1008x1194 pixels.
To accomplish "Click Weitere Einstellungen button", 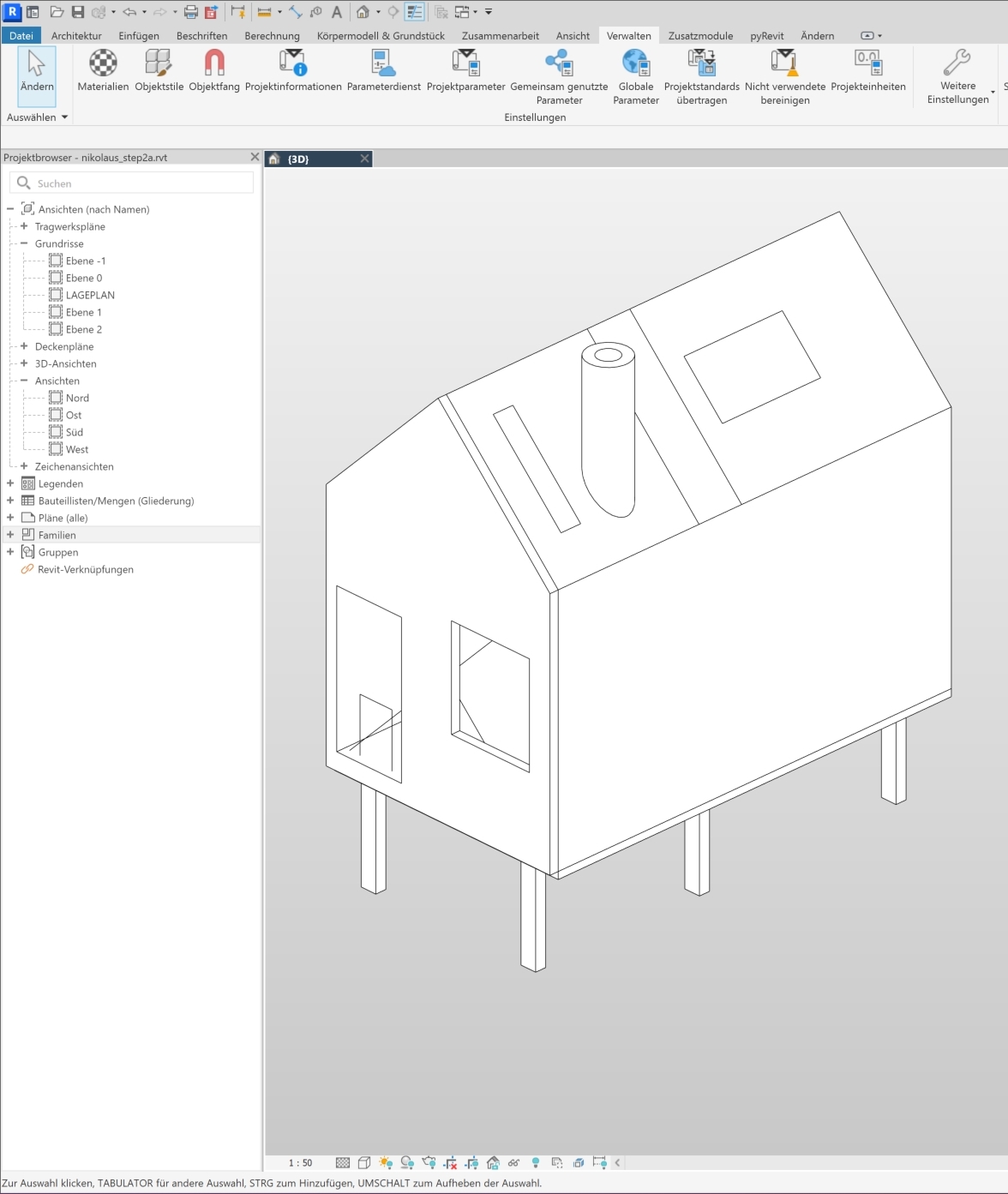I will pyautogui.click(x=957, y=77).
